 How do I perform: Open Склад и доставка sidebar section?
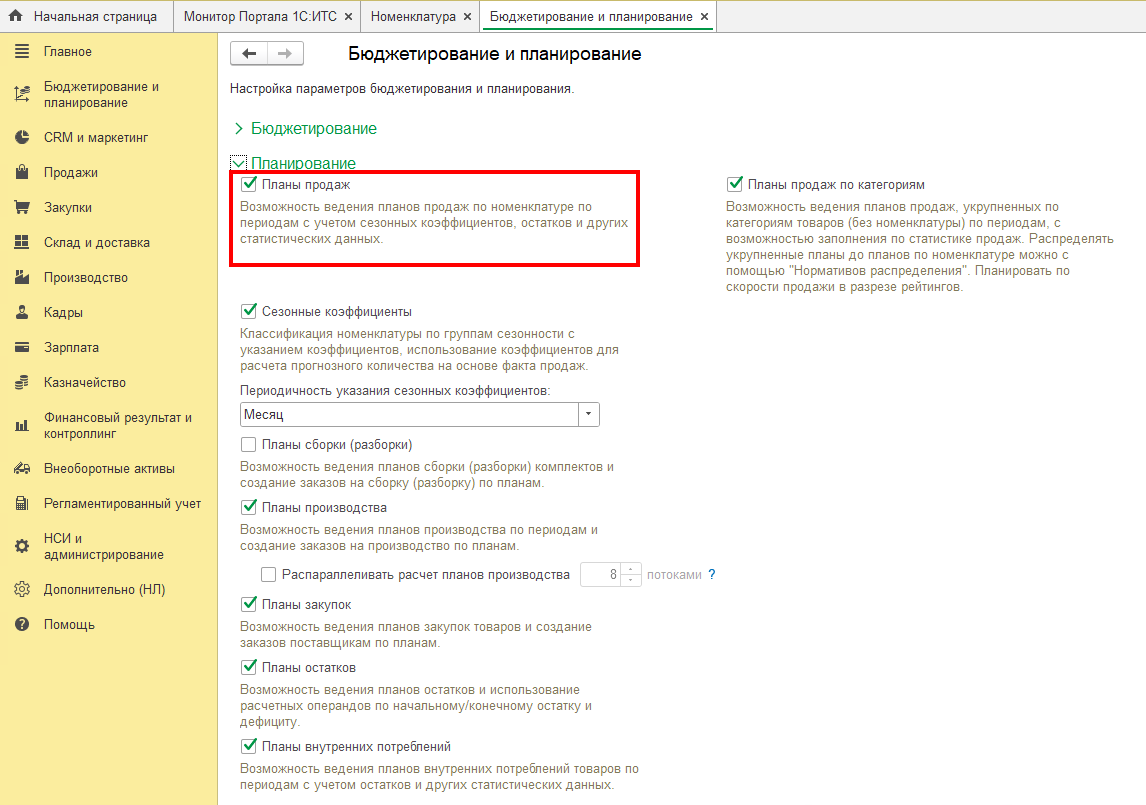tap(96, 242)
